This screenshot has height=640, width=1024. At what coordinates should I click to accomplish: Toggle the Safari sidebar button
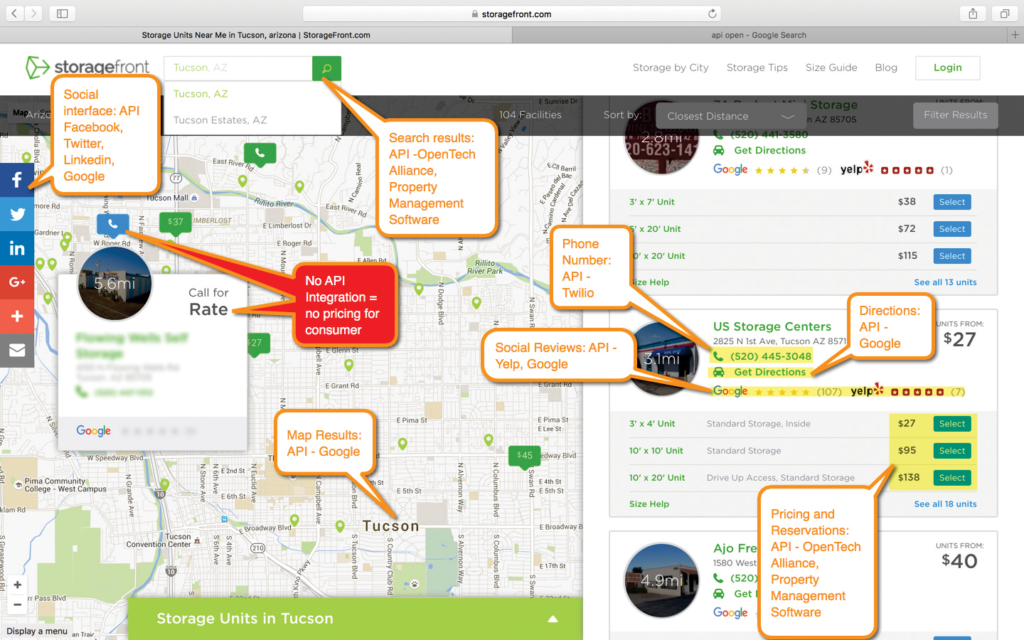(62, 13)
